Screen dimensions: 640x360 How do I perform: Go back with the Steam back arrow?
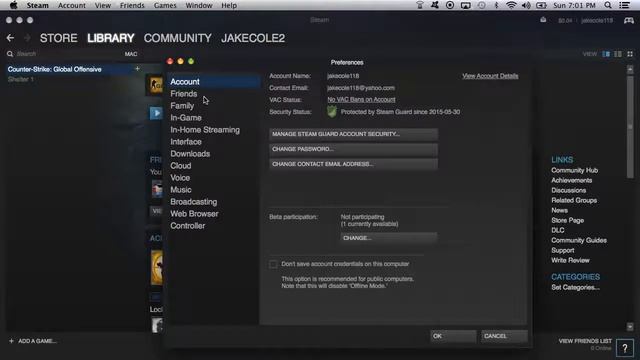point(10,38)
